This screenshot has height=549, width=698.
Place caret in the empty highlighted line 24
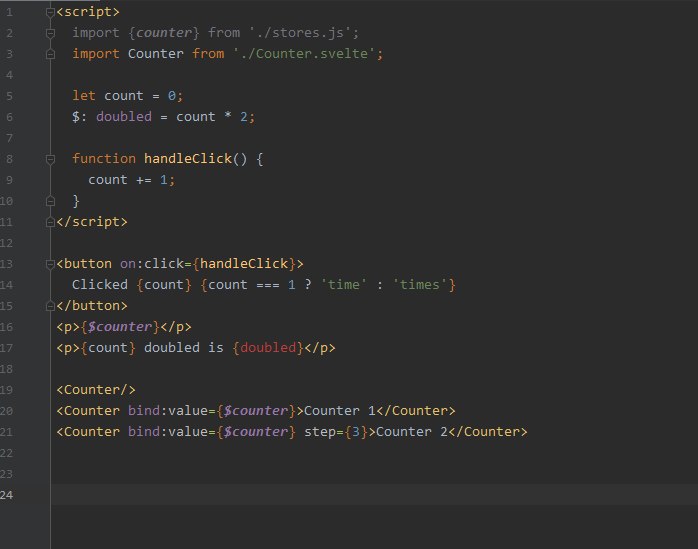click(x=374, y=495)
